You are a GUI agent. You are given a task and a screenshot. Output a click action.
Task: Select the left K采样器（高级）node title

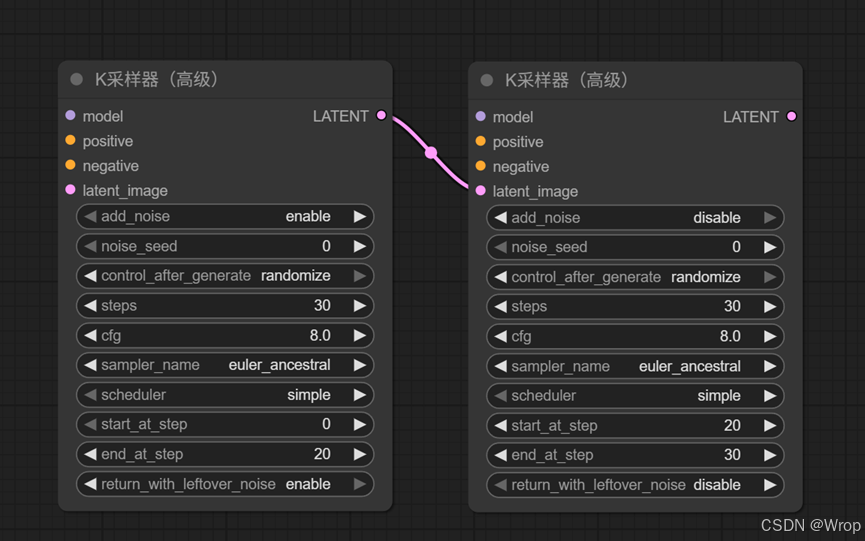pos(158,79)
